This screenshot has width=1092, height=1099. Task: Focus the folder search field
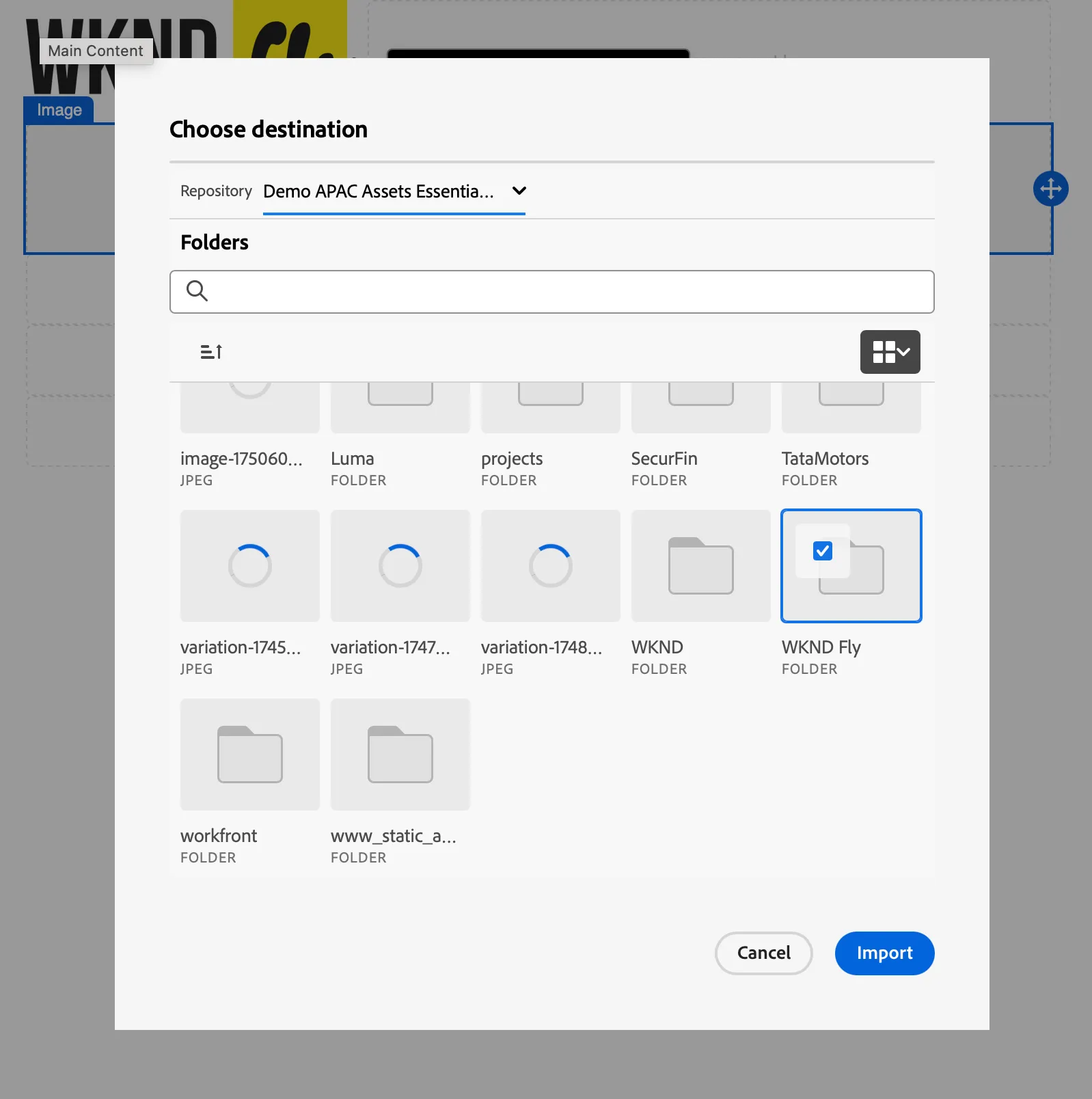point(552,292)
